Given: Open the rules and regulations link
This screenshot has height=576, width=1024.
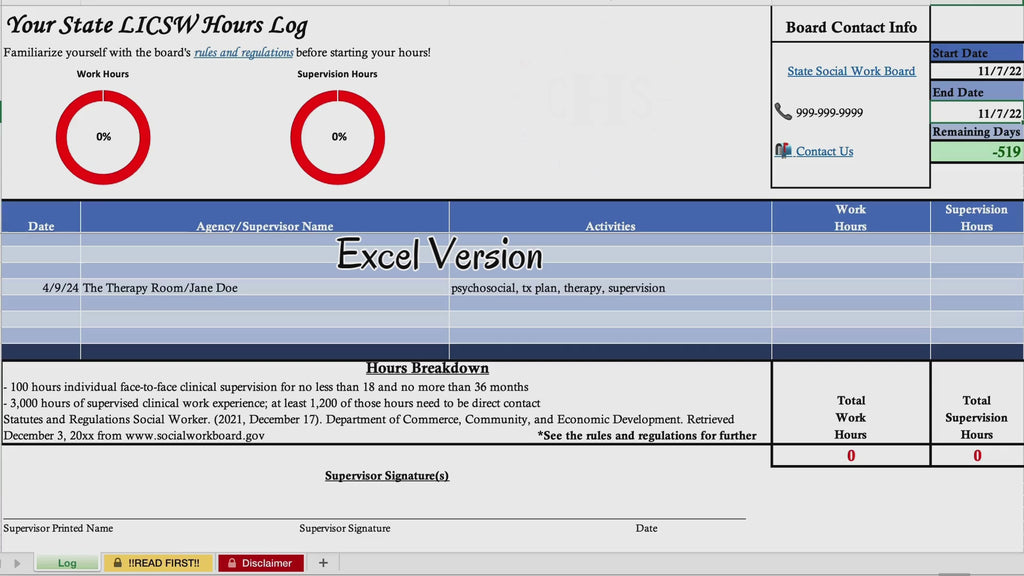Looking at the screenshot, I should coord(244,52).
